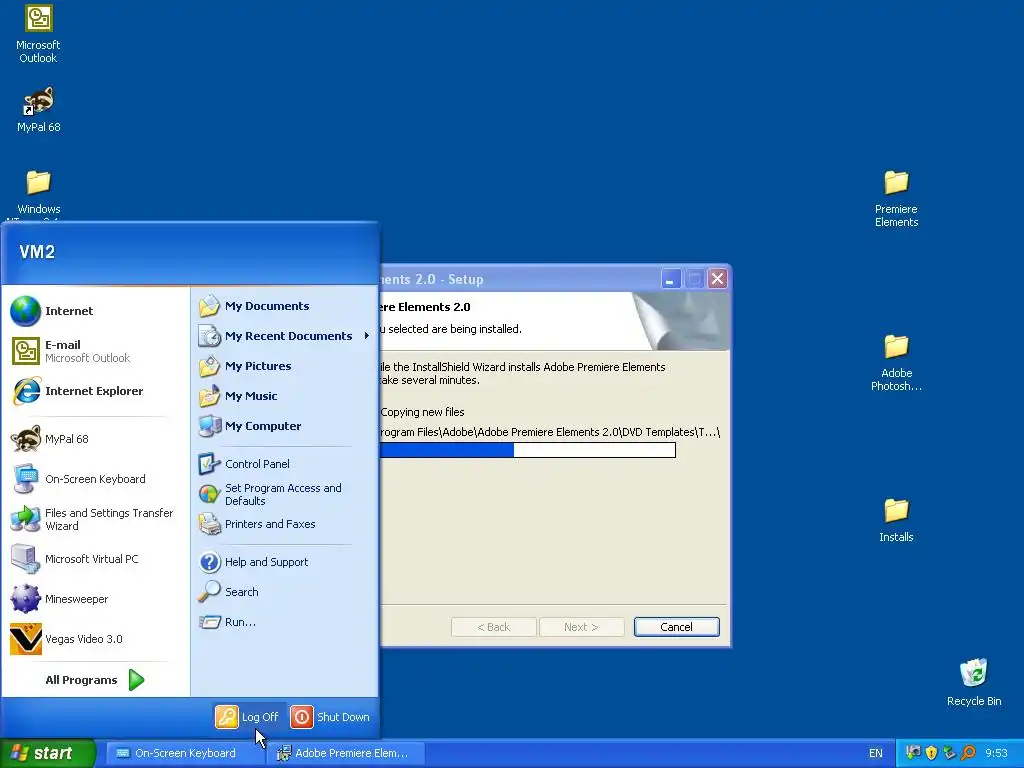1024x768 pixels.
Task: Open My Documents in the Start menu
Action: pos(285,306)
